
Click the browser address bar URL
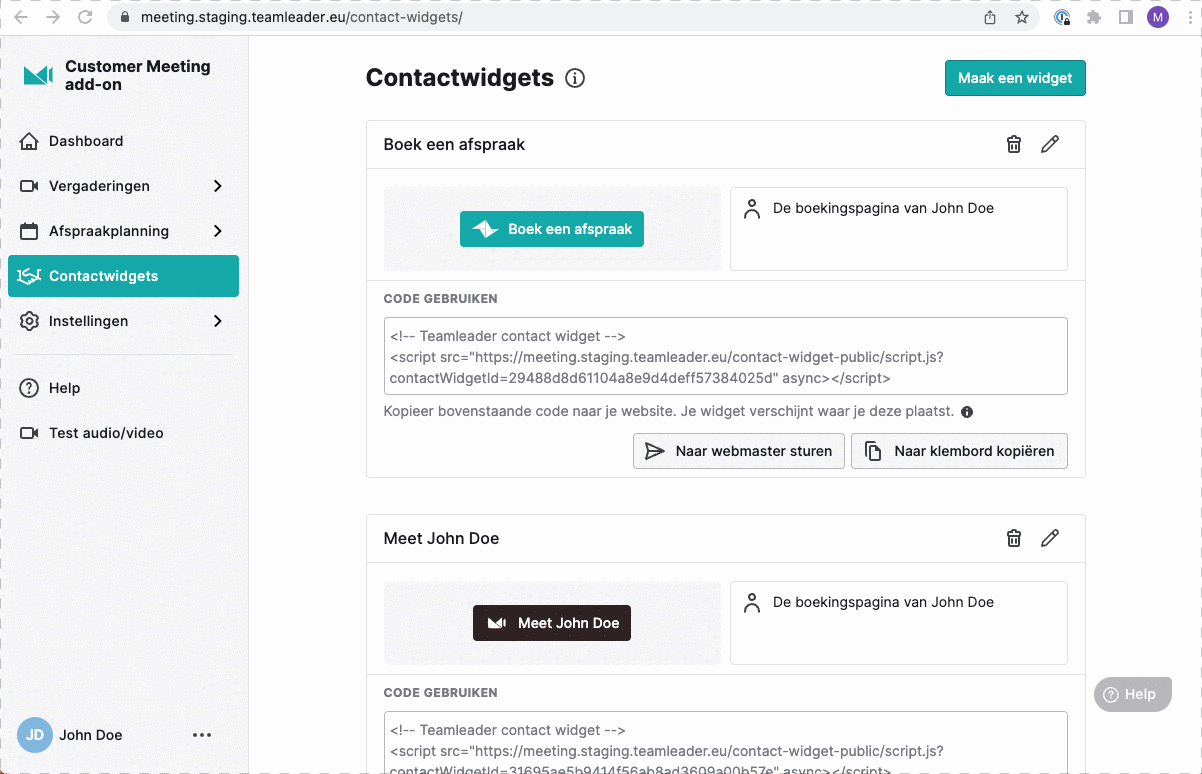(x=302, y=17)
